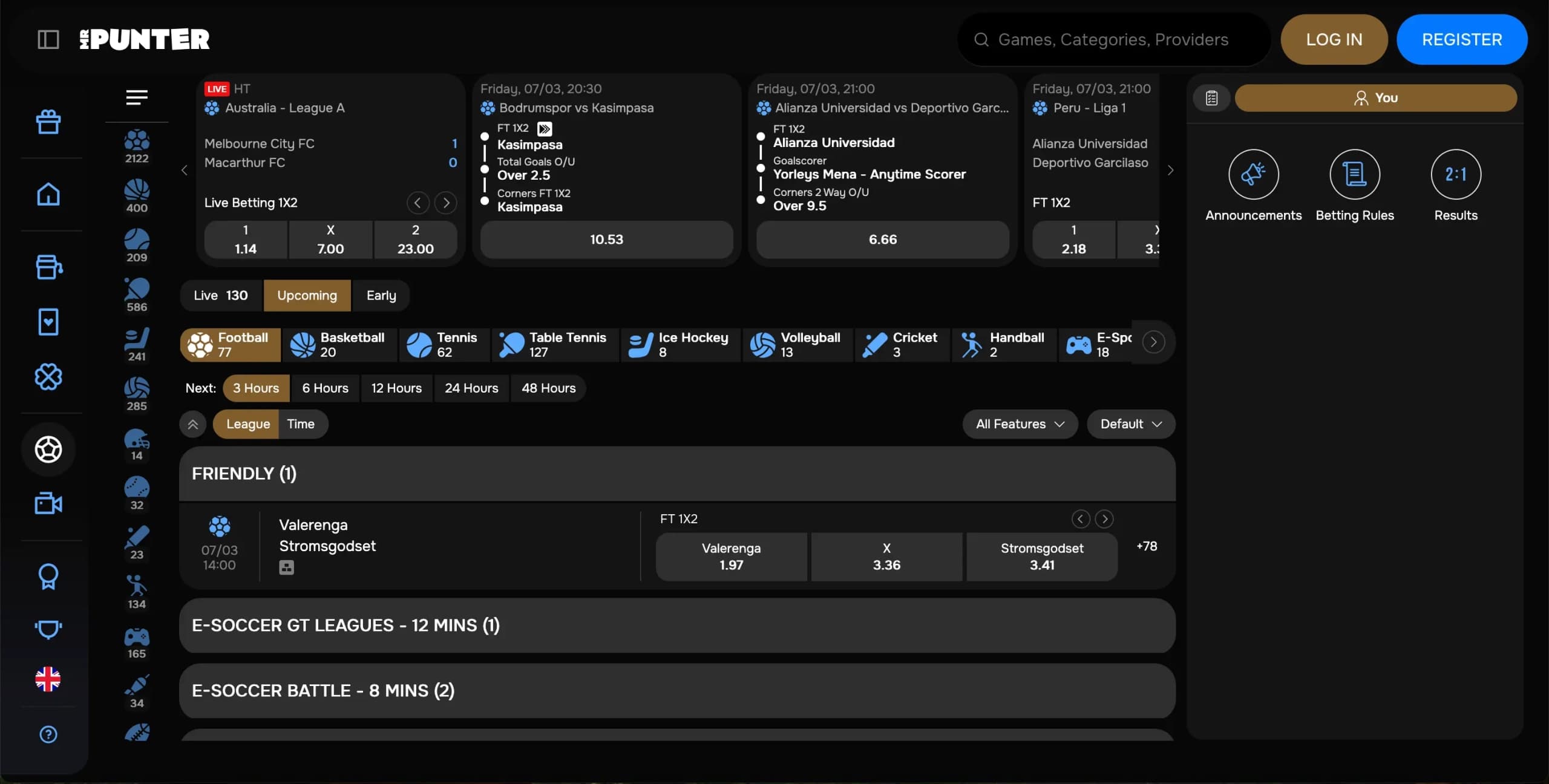Collapse filters using the double chevron

(192, 424)
